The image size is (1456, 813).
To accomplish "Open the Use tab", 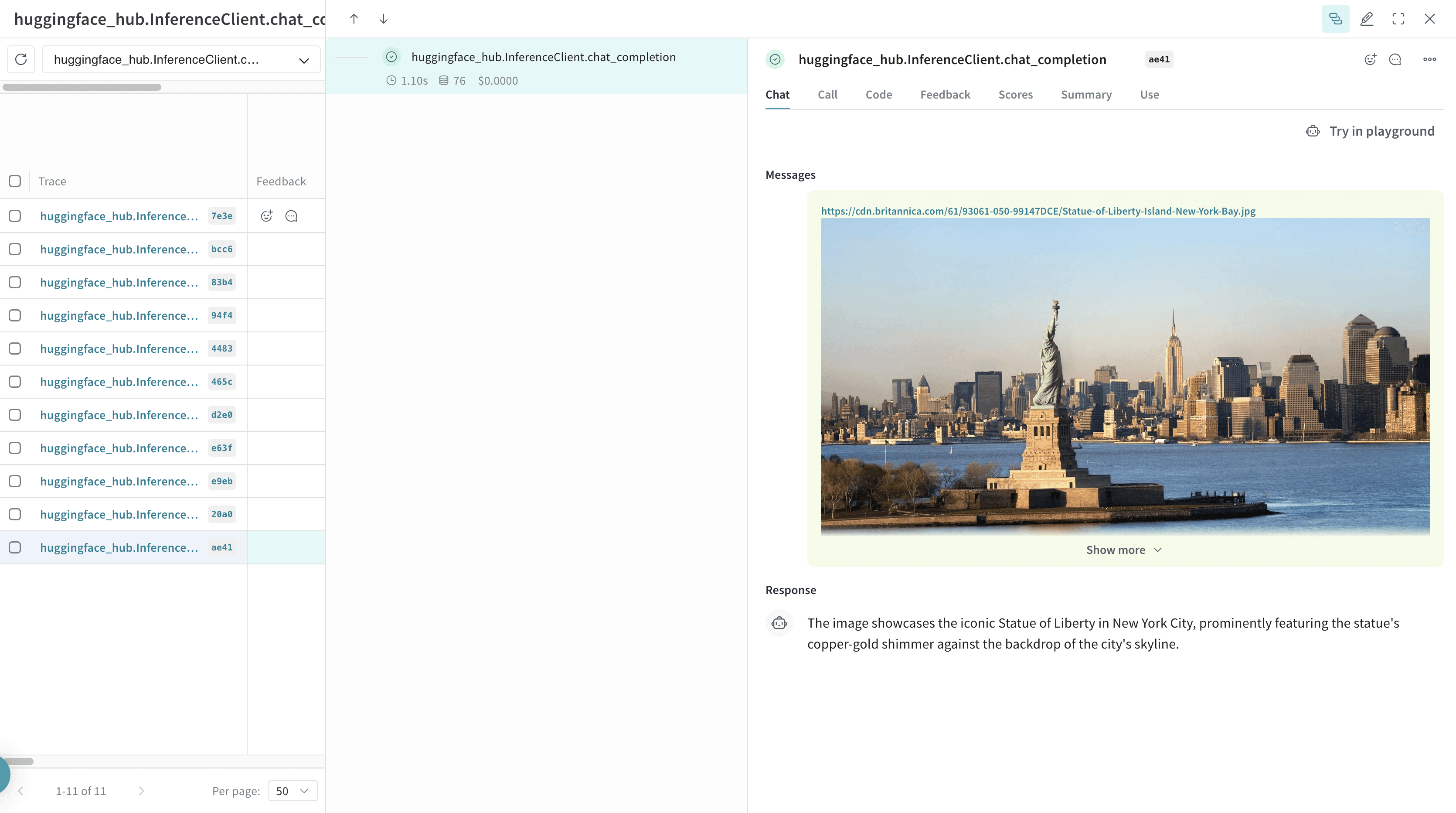I will (1149, 94).
